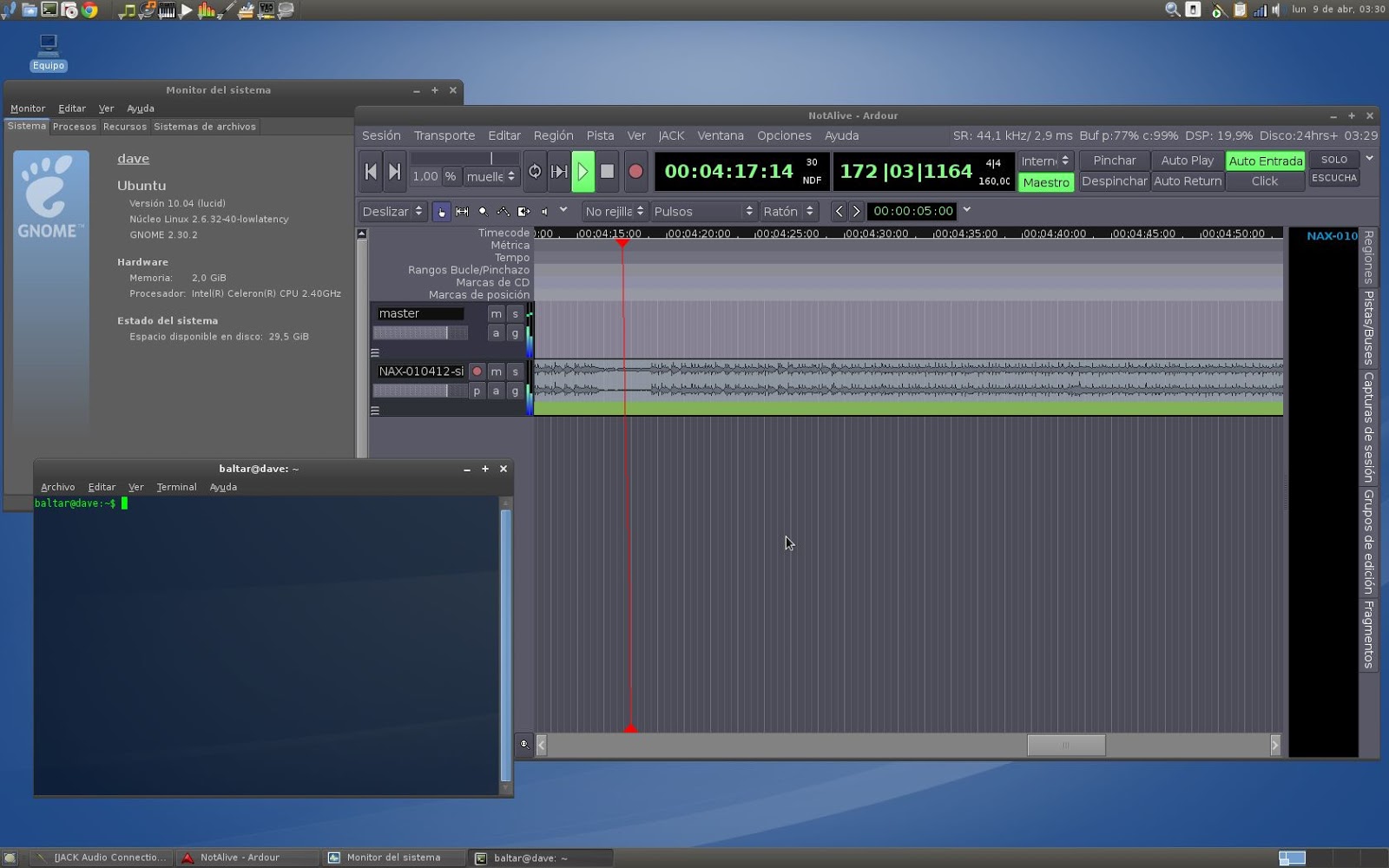Click Ardour horizontal timeline scrollbar thumb
1389x868 pixels.
(x=1066, y=745)
